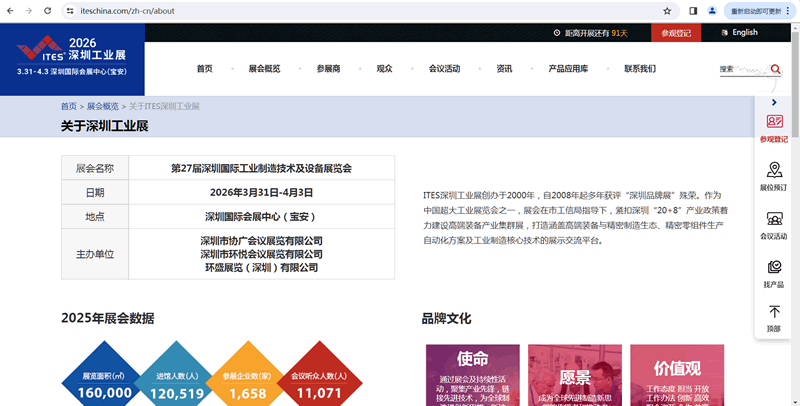This screenshot has width=800, height=406.
Task: Open the 展会概览 navigation menu
Action: tap(263, 69)
